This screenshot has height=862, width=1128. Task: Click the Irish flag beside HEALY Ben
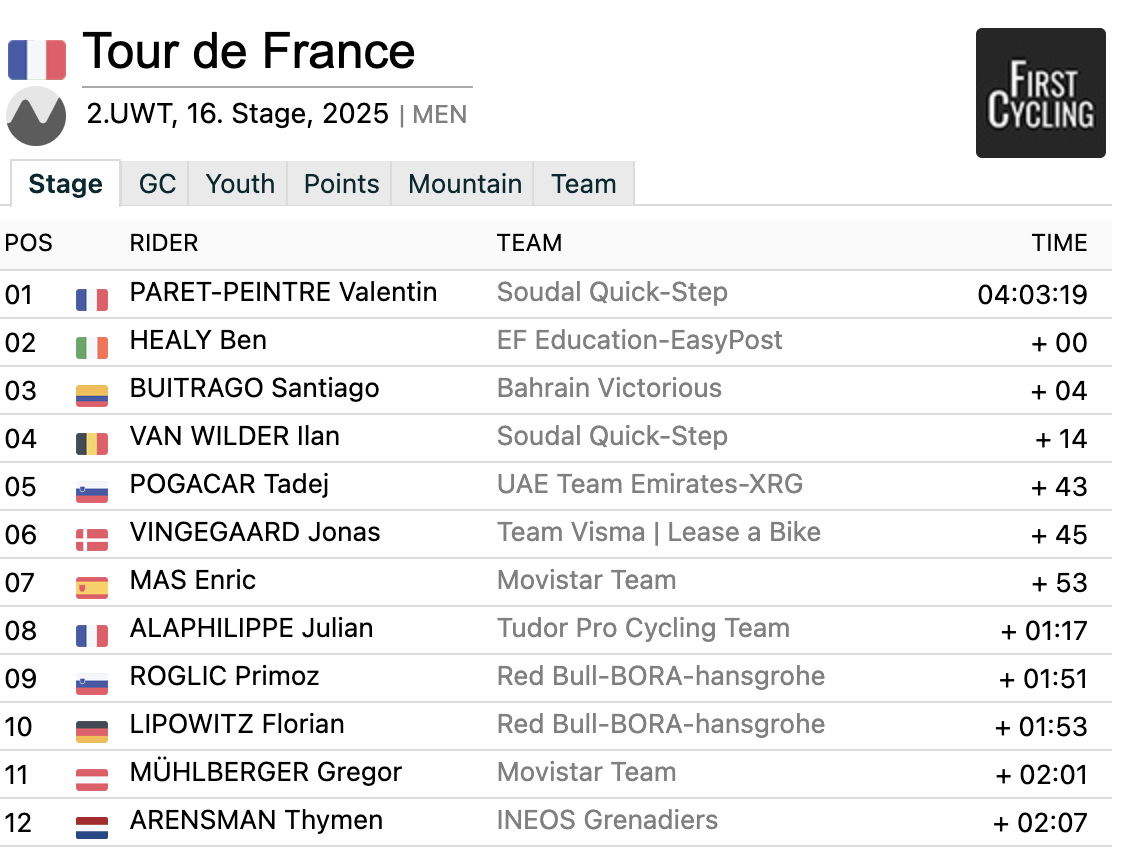(92, 348)
